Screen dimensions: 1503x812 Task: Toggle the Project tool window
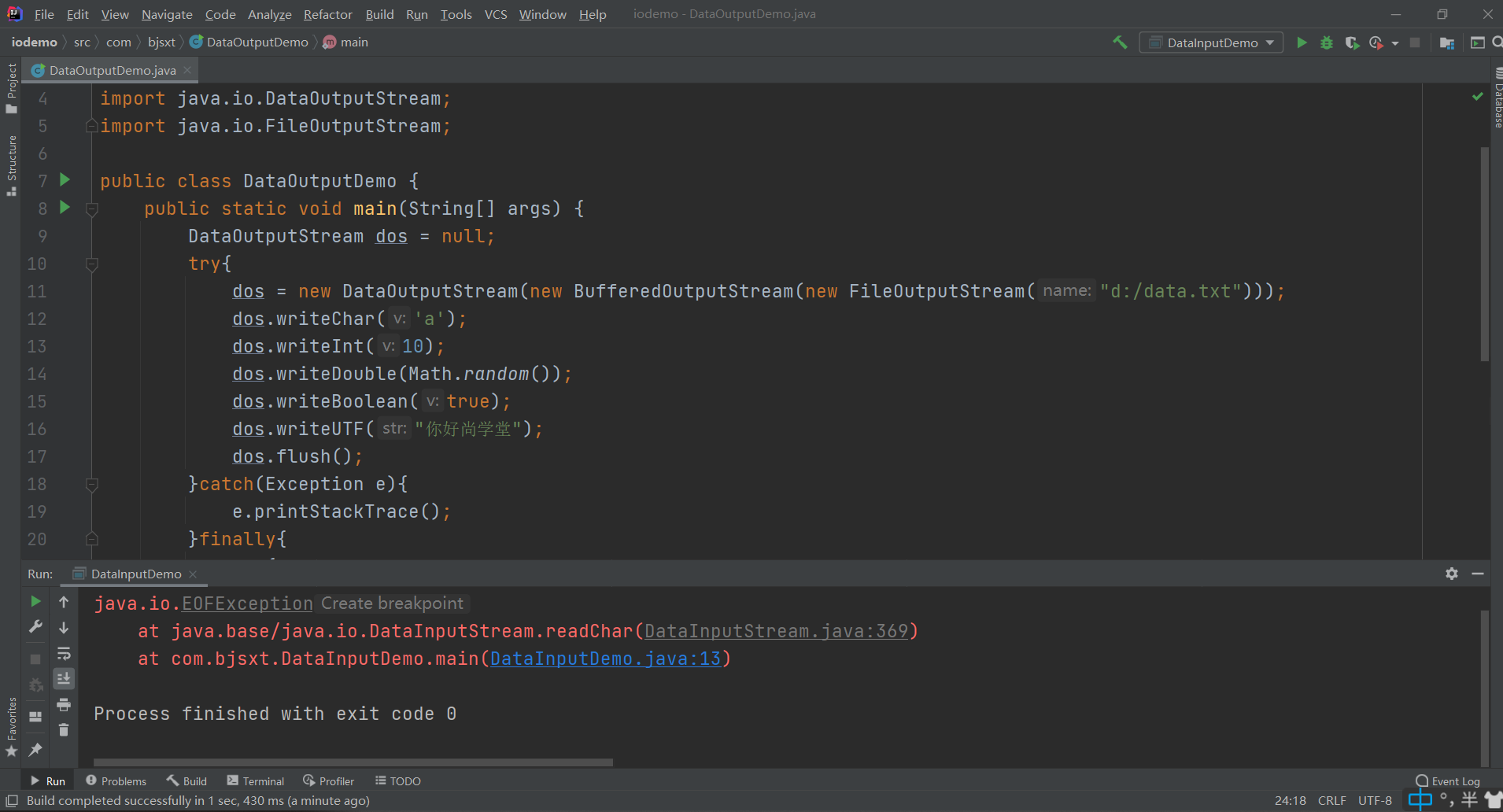click(11, 88)
